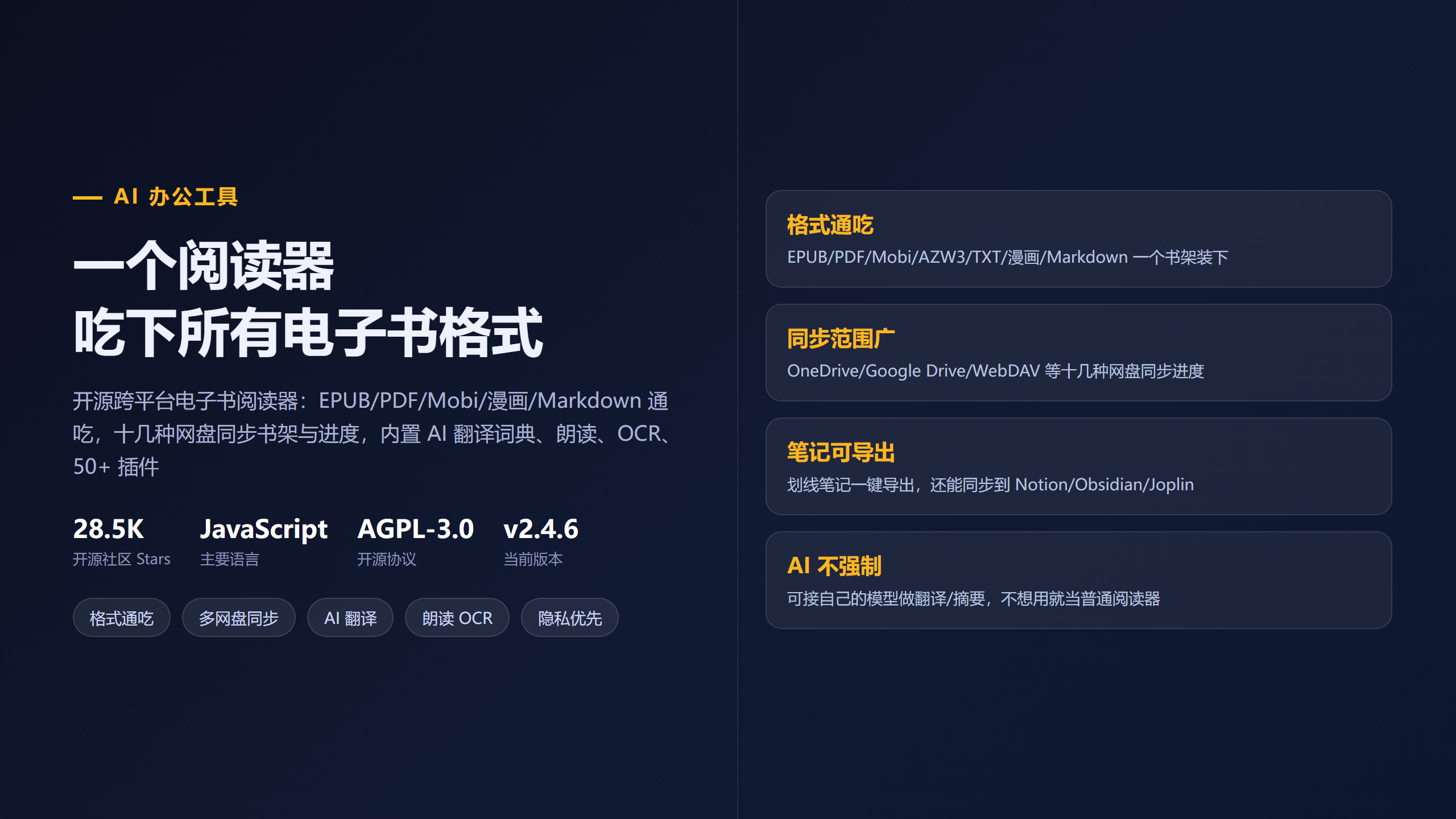
Task: Click the 朗读 OCR pill tag
Action: tap(457, 618)
